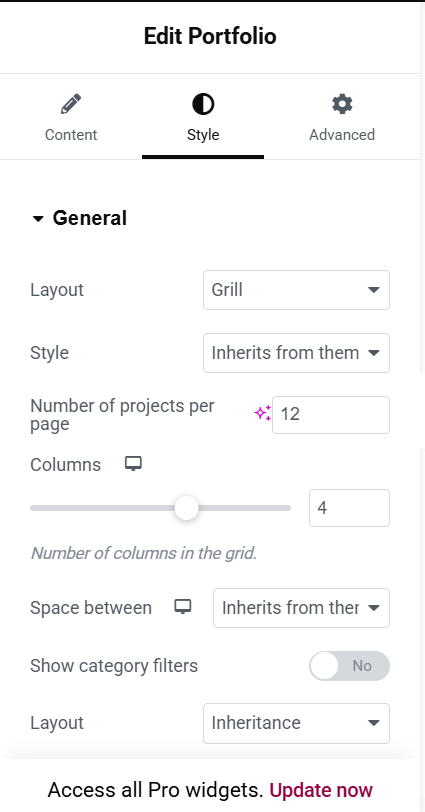
Task: Click the AI sparkle icon beside projects per page
Action: [262, 413]
